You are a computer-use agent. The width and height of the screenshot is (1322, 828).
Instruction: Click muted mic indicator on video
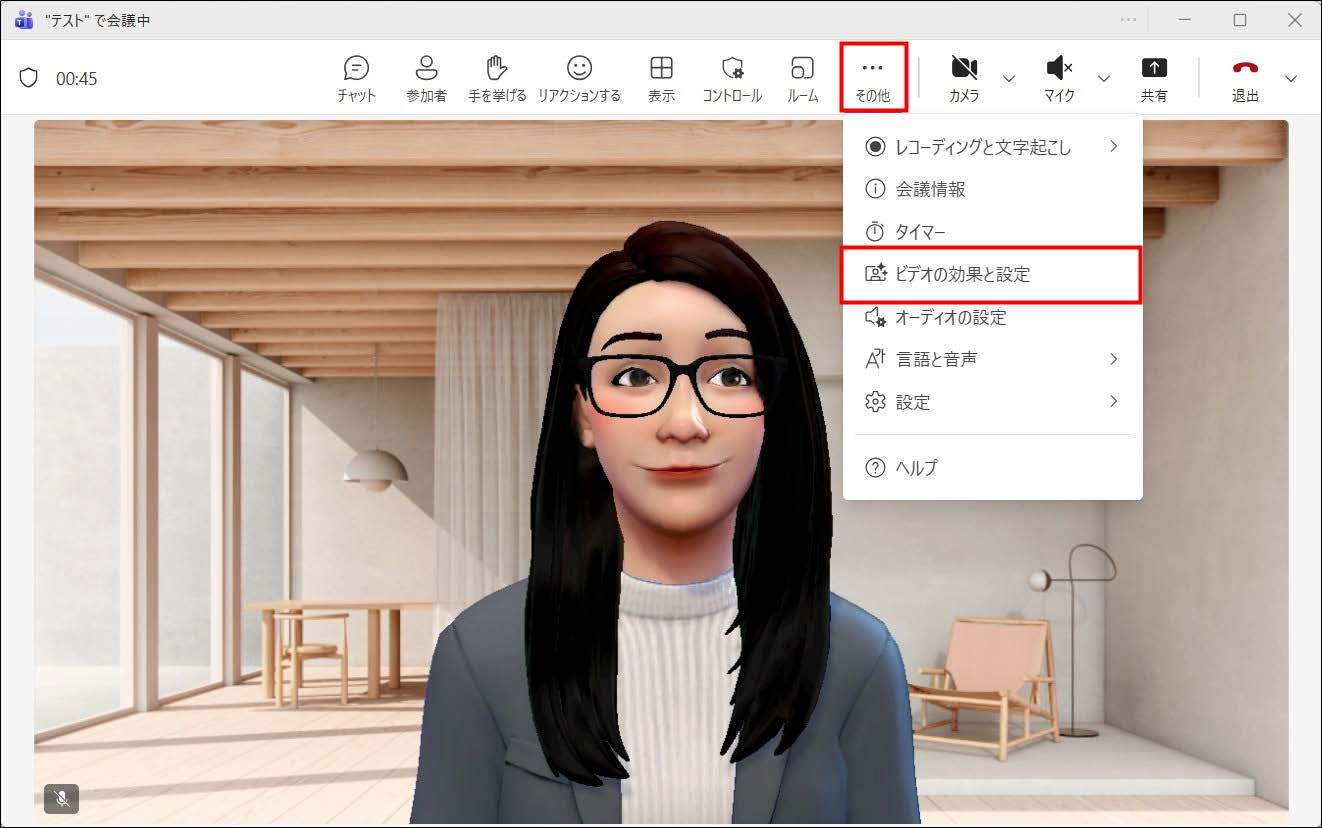[x=62, y=799]
